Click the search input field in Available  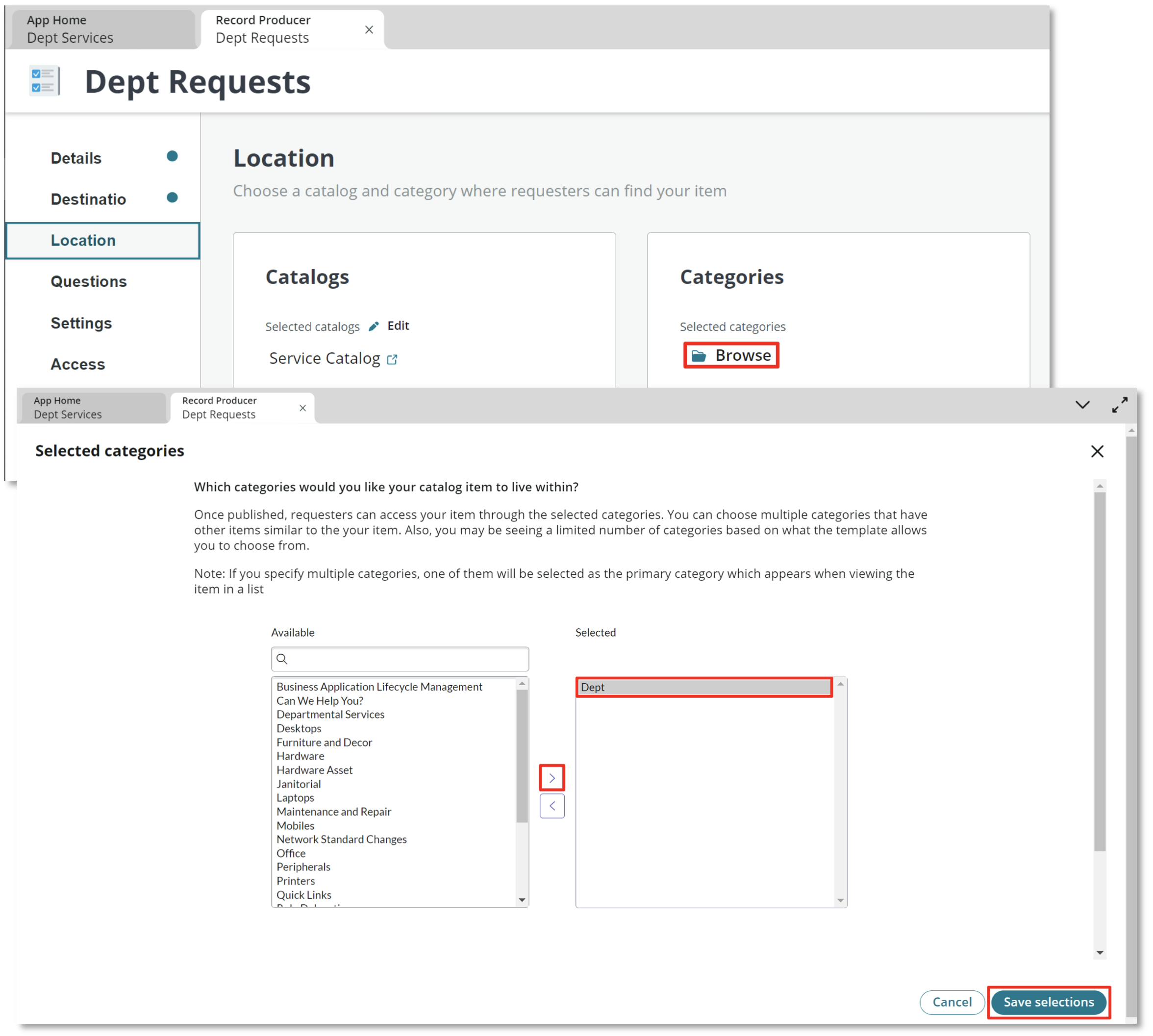pos(400,658)
